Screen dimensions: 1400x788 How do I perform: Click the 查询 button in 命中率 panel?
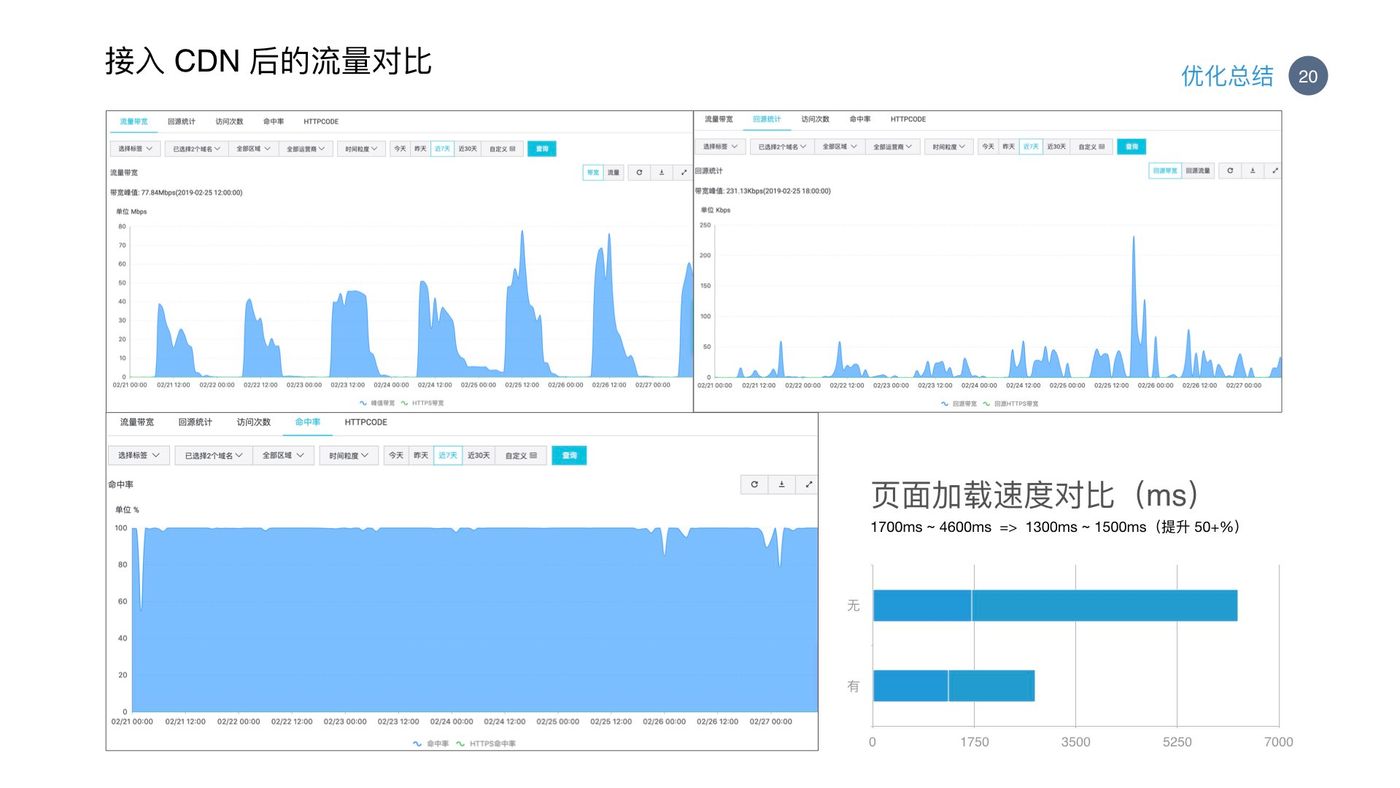point(569,455)
